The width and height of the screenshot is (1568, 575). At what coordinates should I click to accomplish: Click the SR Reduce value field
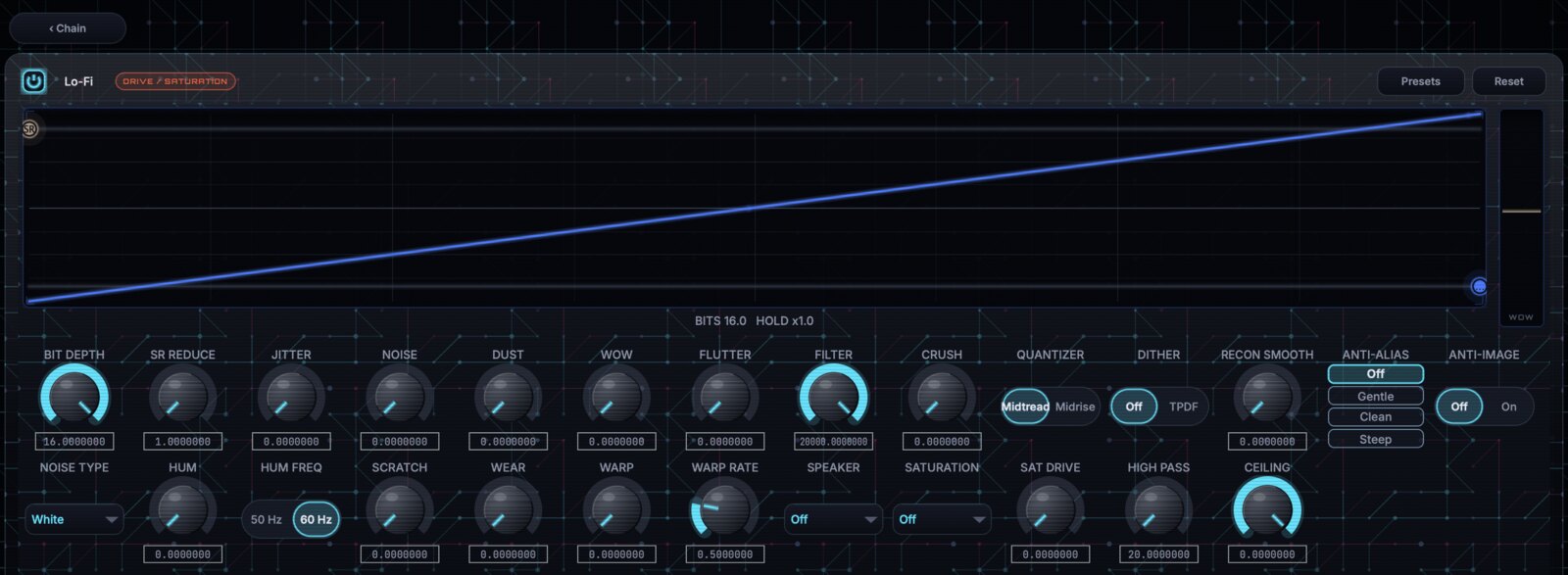[x=182, y=442]
